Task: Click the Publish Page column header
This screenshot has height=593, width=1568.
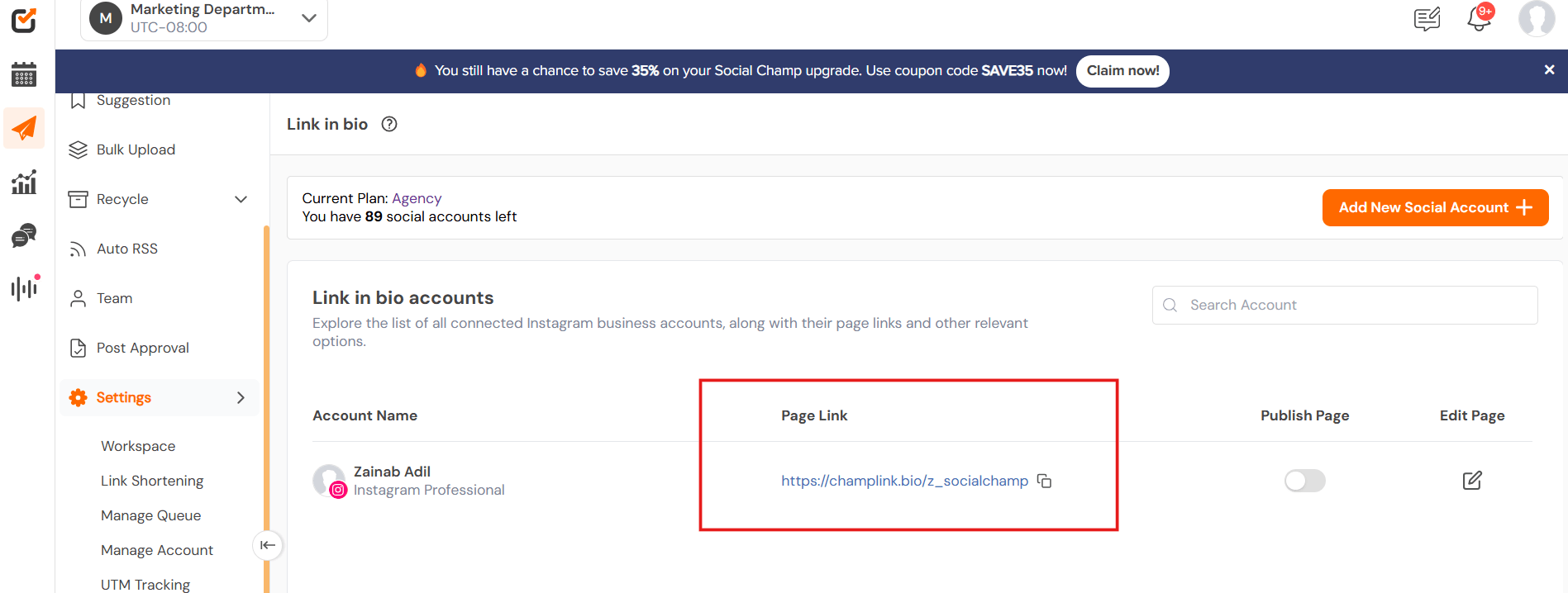Action: [x=1304, y=415]
